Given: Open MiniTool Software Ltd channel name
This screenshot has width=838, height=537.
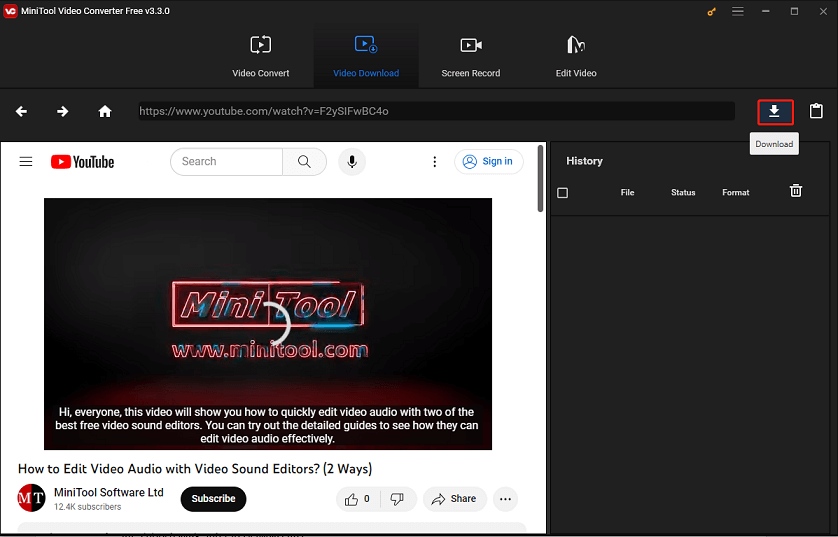Looking at the screenshot, I should pyautogui.click(x=108, y=492).
